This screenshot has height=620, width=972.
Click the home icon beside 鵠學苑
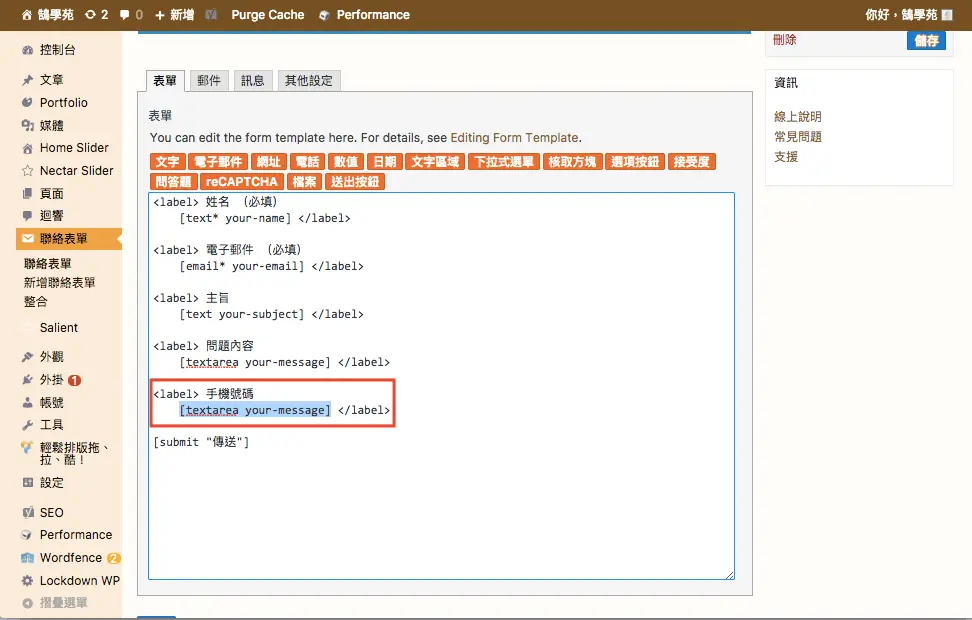tap(27, 15)
